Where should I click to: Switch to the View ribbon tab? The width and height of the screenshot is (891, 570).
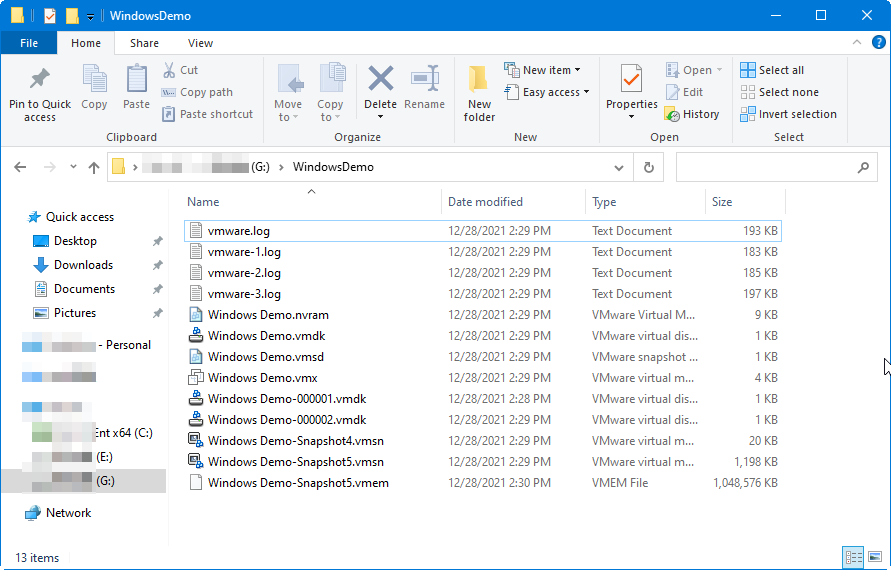[x=200, y=43]
